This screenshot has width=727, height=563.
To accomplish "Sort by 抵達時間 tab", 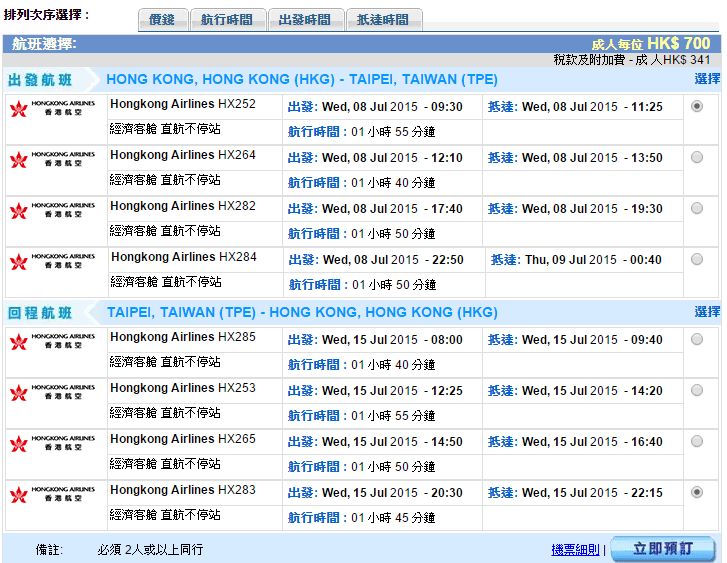I will [x=383, y=20].
